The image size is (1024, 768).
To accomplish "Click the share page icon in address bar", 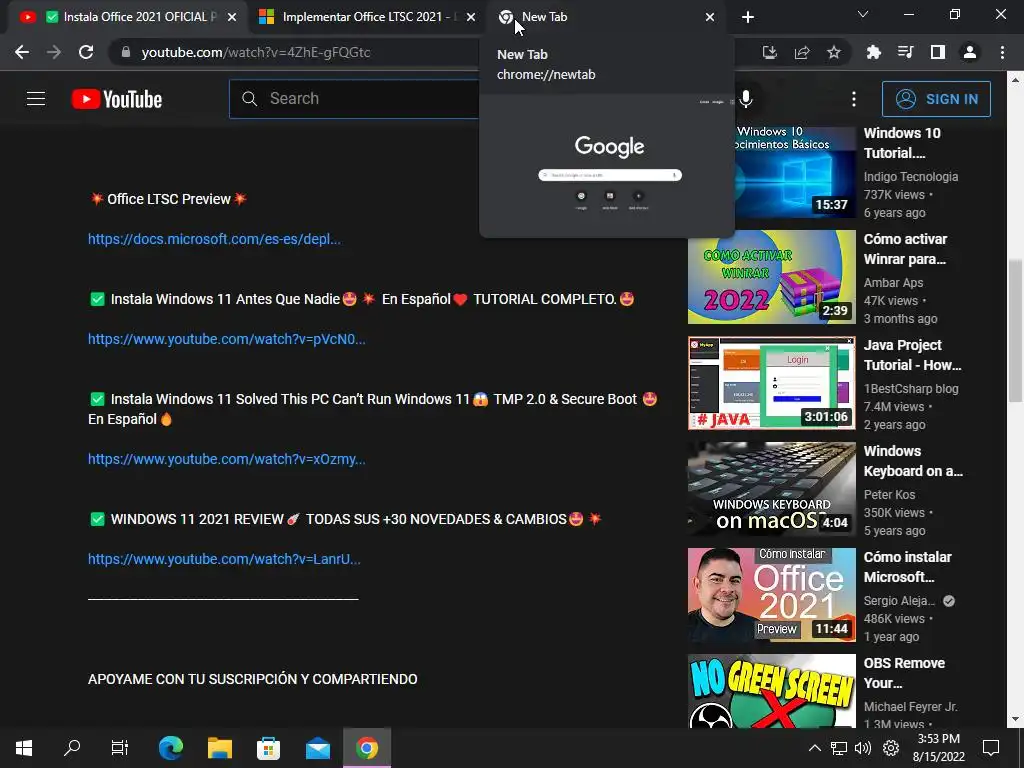I will point(801,52).
